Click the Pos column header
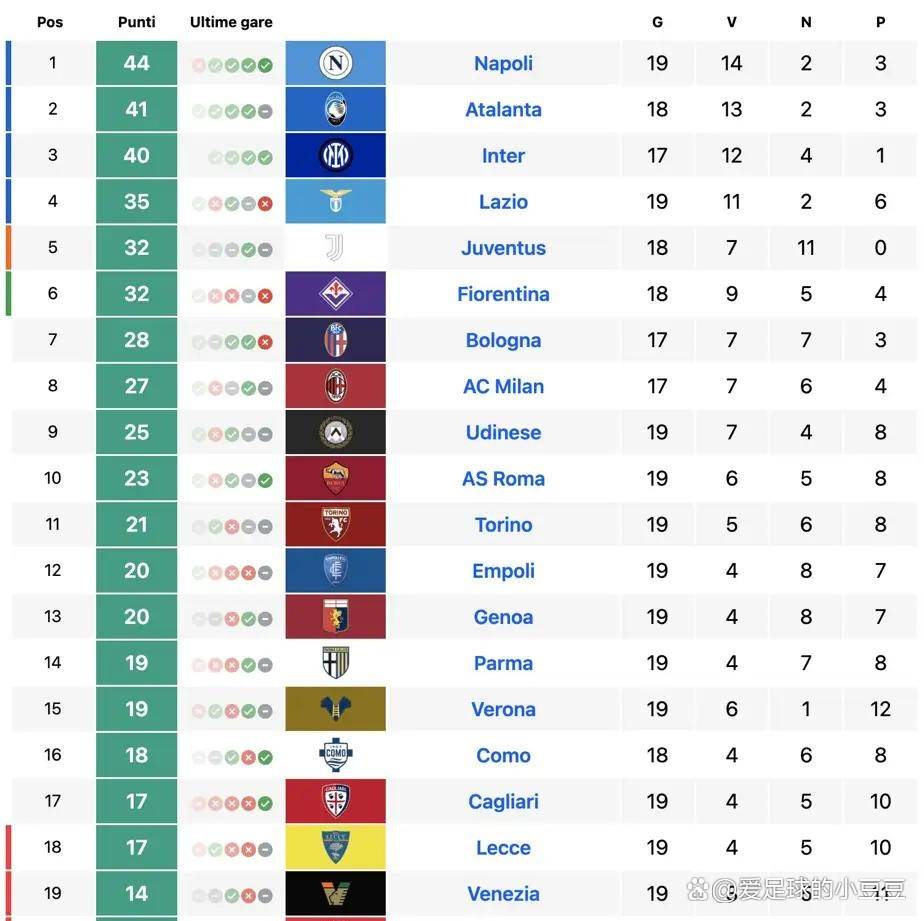This screenshot has width=924, height=921. click(x=50, y=22)
